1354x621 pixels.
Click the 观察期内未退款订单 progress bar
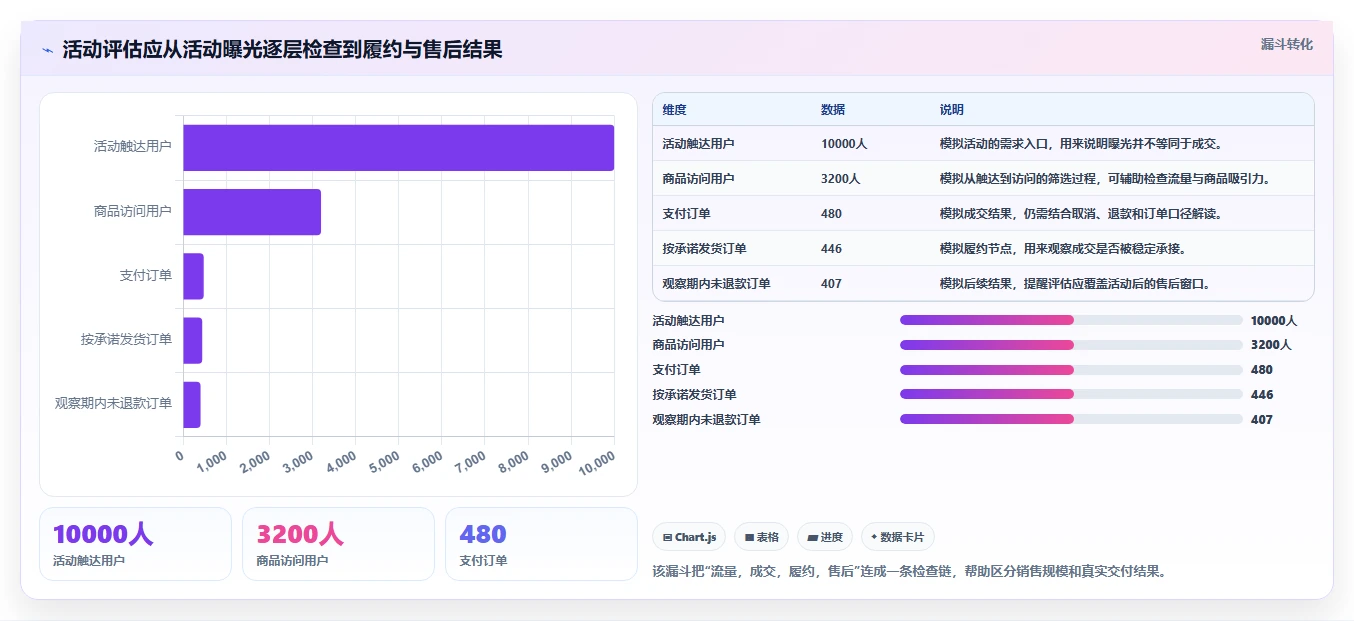coord(1071,419)
